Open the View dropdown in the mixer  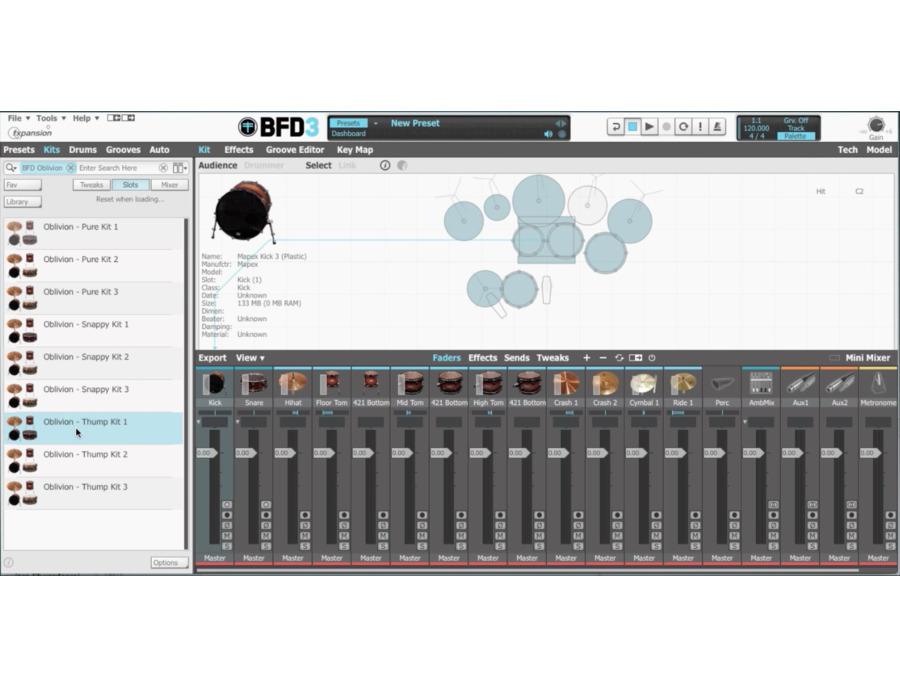pyautogui.click(x=250, y=358)
